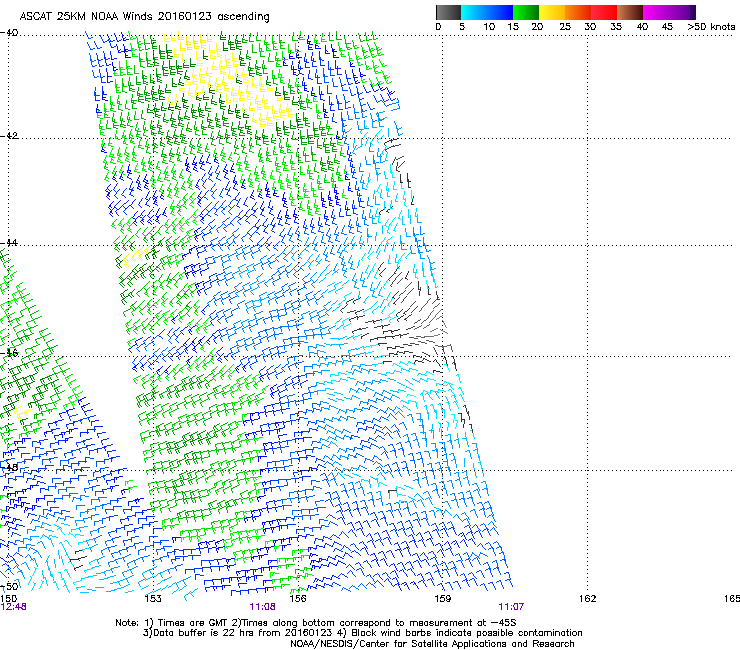The height and width of the screenshot is (650, 740).
Task: Click the 165 longitude label
Action: (x=732, y=599)
